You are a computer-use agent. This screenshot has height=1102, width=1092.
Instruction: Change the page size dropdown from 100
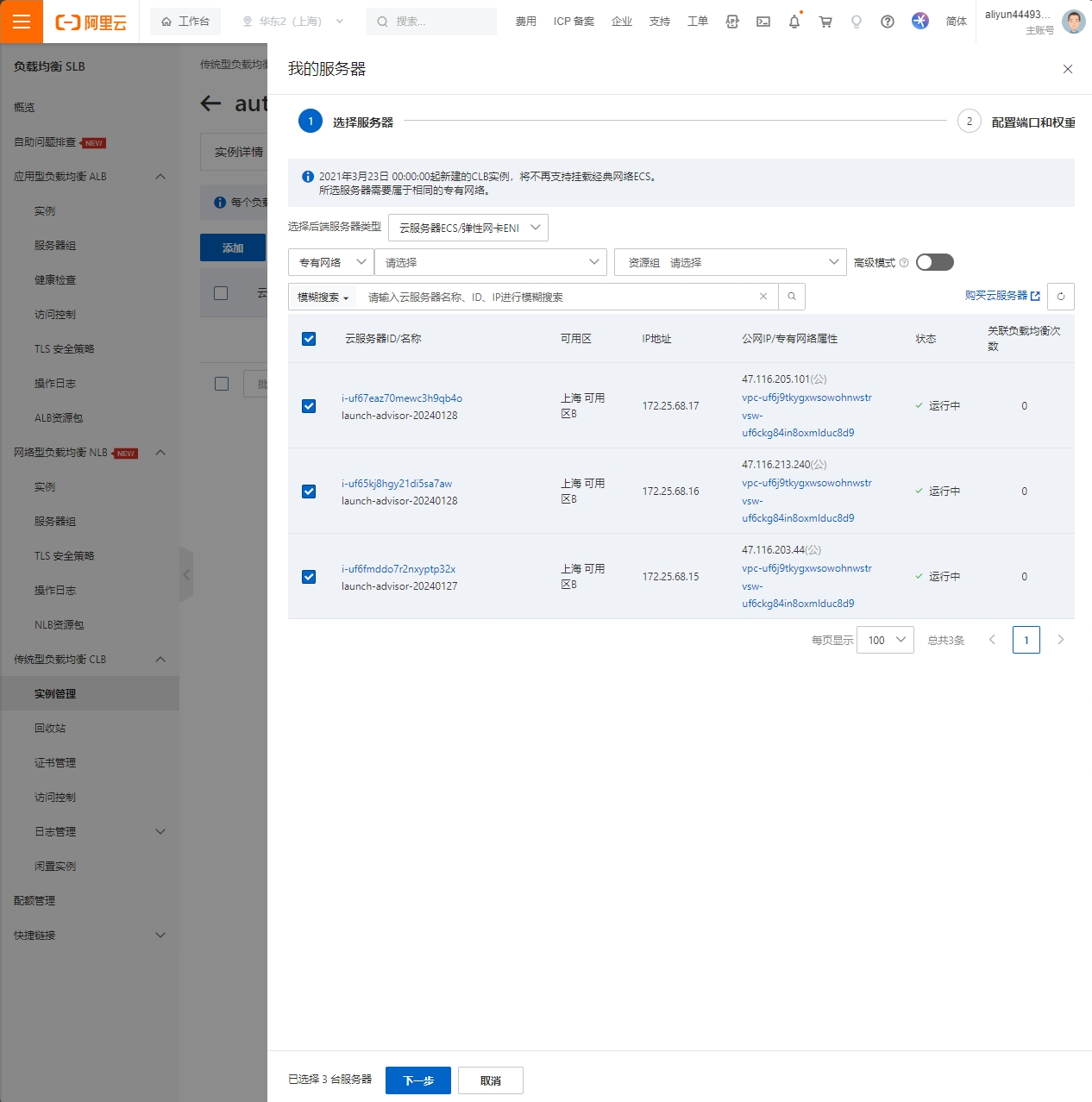(x=885, y=640)
